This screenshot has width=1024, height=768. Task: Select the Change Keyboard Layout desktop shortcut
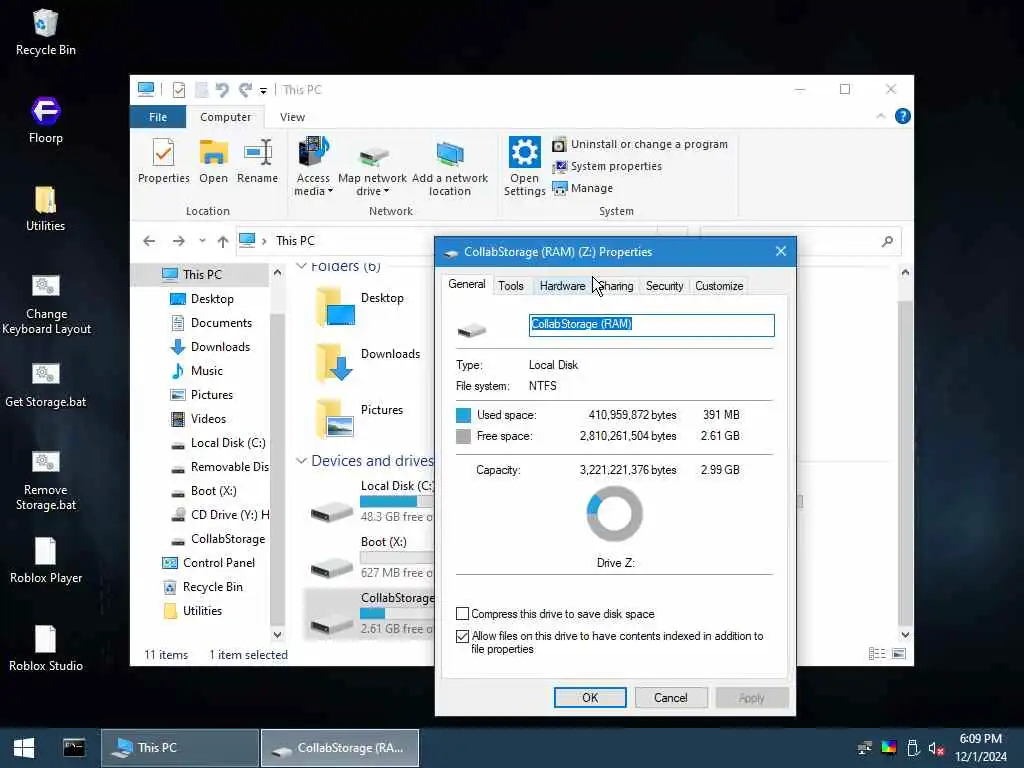(46, 304)
